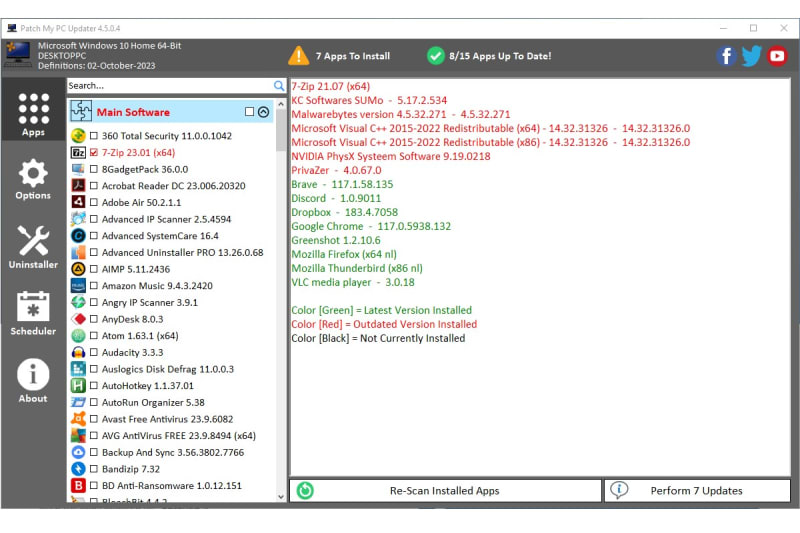
Task: Click the Adobe Air icon
Action: click(x=78, y=202)
